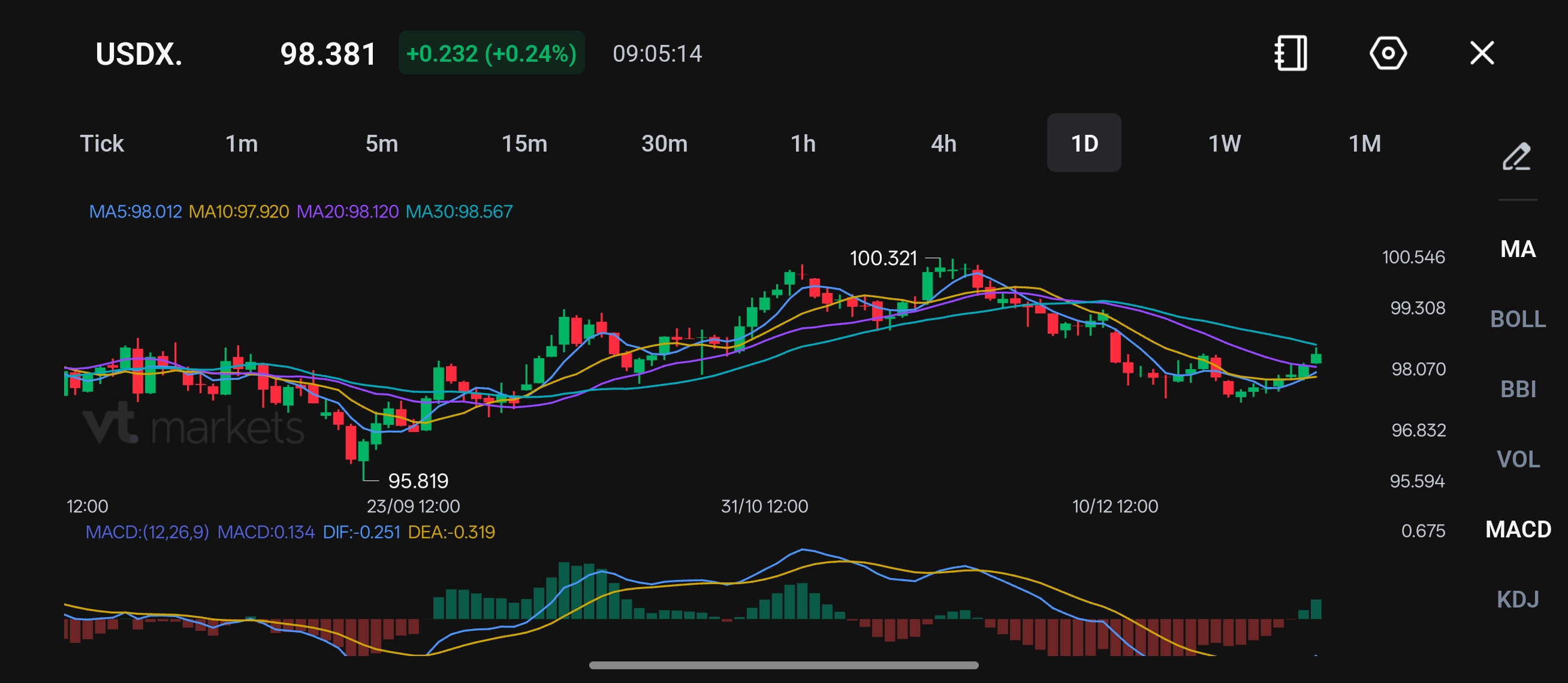1568x683 pixels.
Task: Open the notebook/list icon in header
Action: (1290, 53)
